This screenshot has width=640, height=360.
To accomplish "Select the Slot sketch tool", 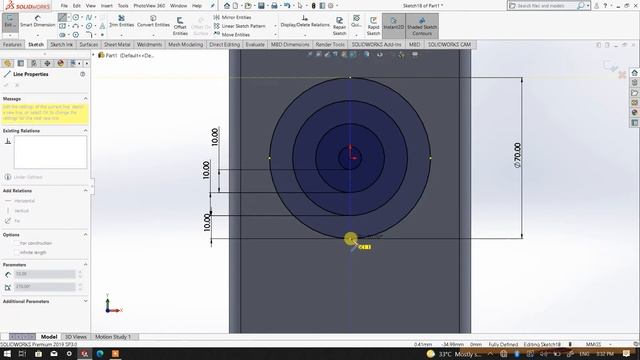I will point(62,35).
